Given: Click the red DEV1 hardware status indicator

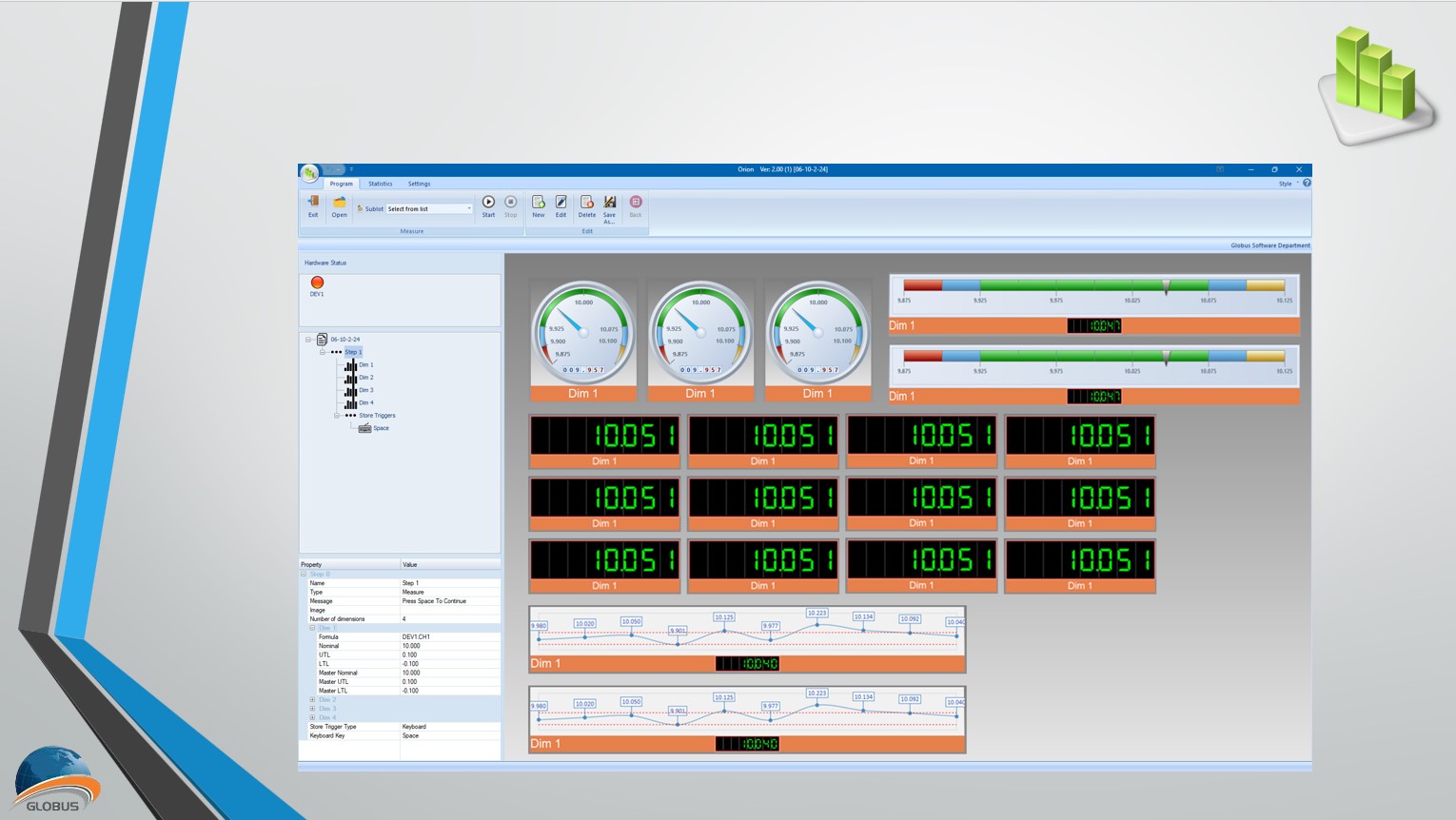Looking at the screenshot, I should [x=317, y=283].
